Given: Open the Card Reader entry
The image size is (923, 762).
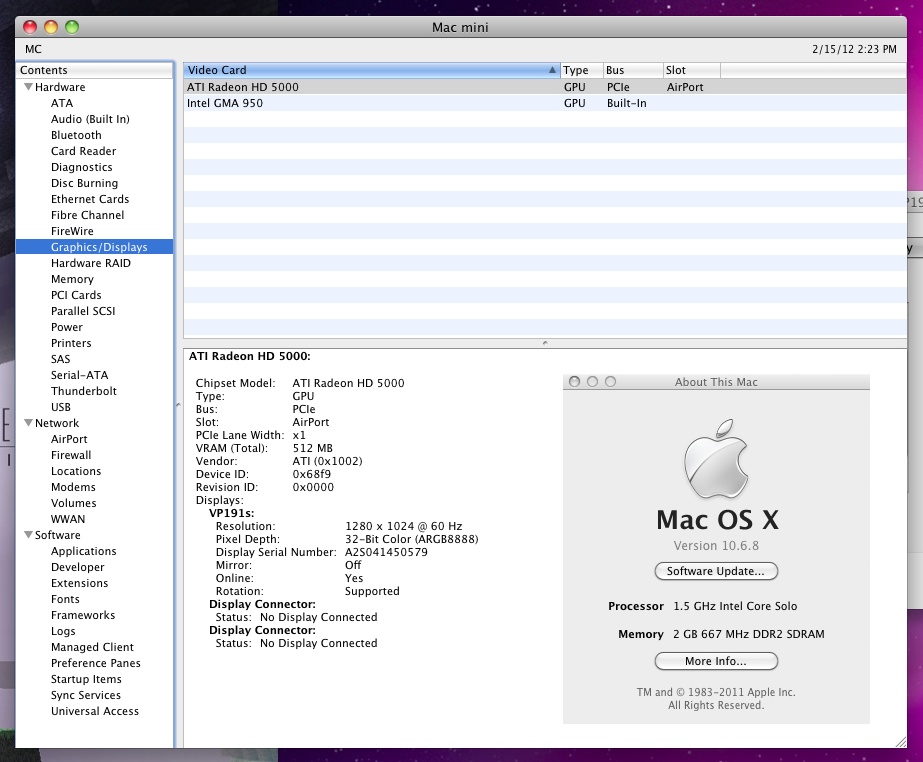Looking at the screenshot, I should point(84,151).
